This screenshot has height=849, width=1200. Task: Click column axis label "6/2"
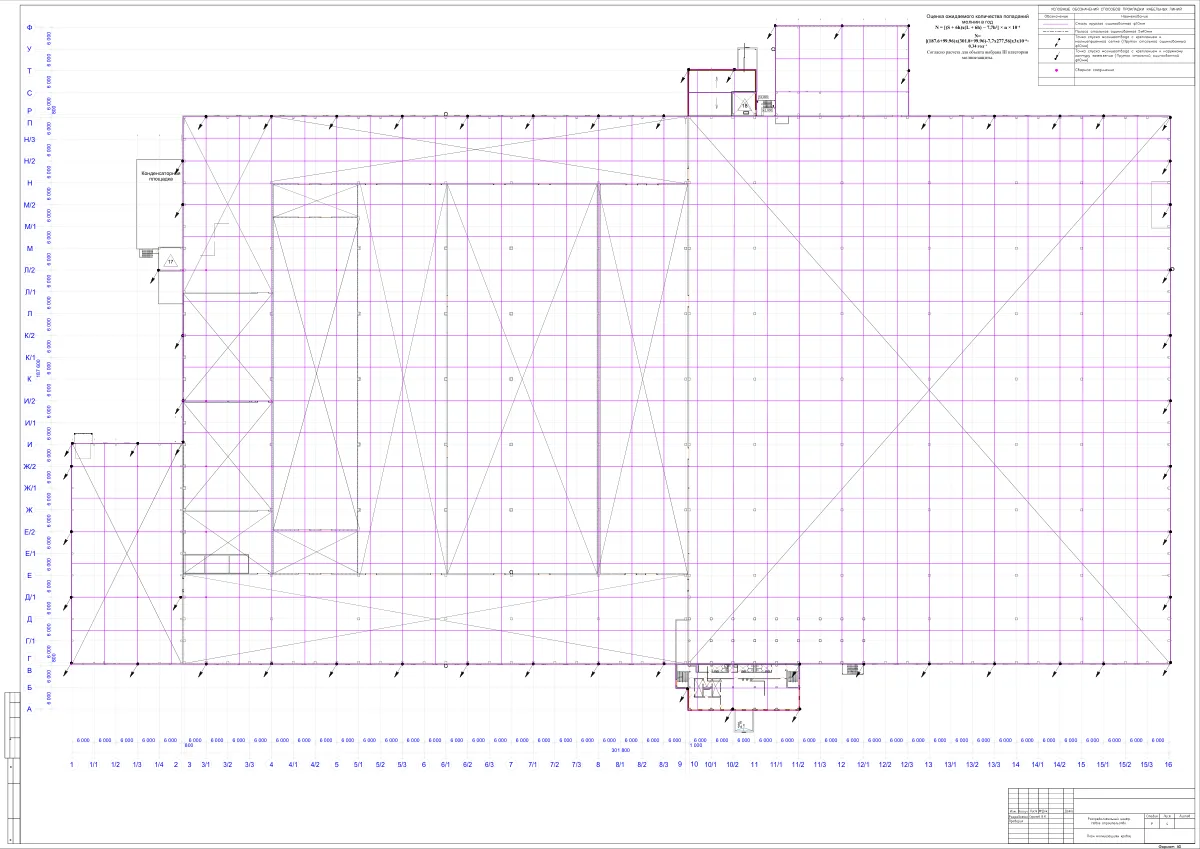point(467,765)
